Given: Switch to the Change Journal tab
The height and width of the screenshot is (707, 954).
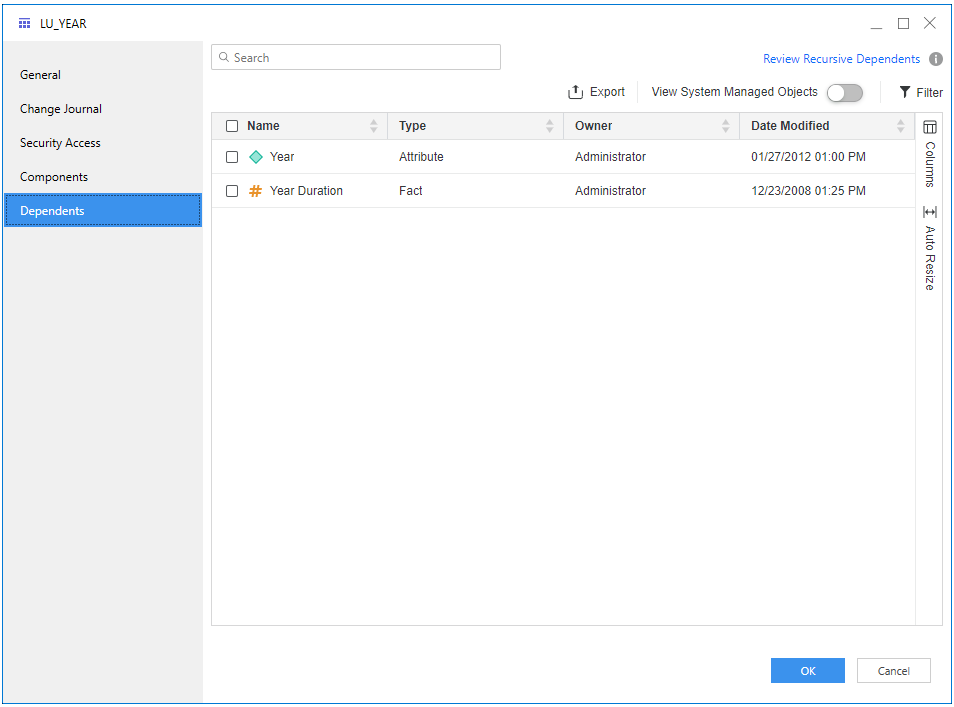Looking at the screenshot, I should coord(61,109).
